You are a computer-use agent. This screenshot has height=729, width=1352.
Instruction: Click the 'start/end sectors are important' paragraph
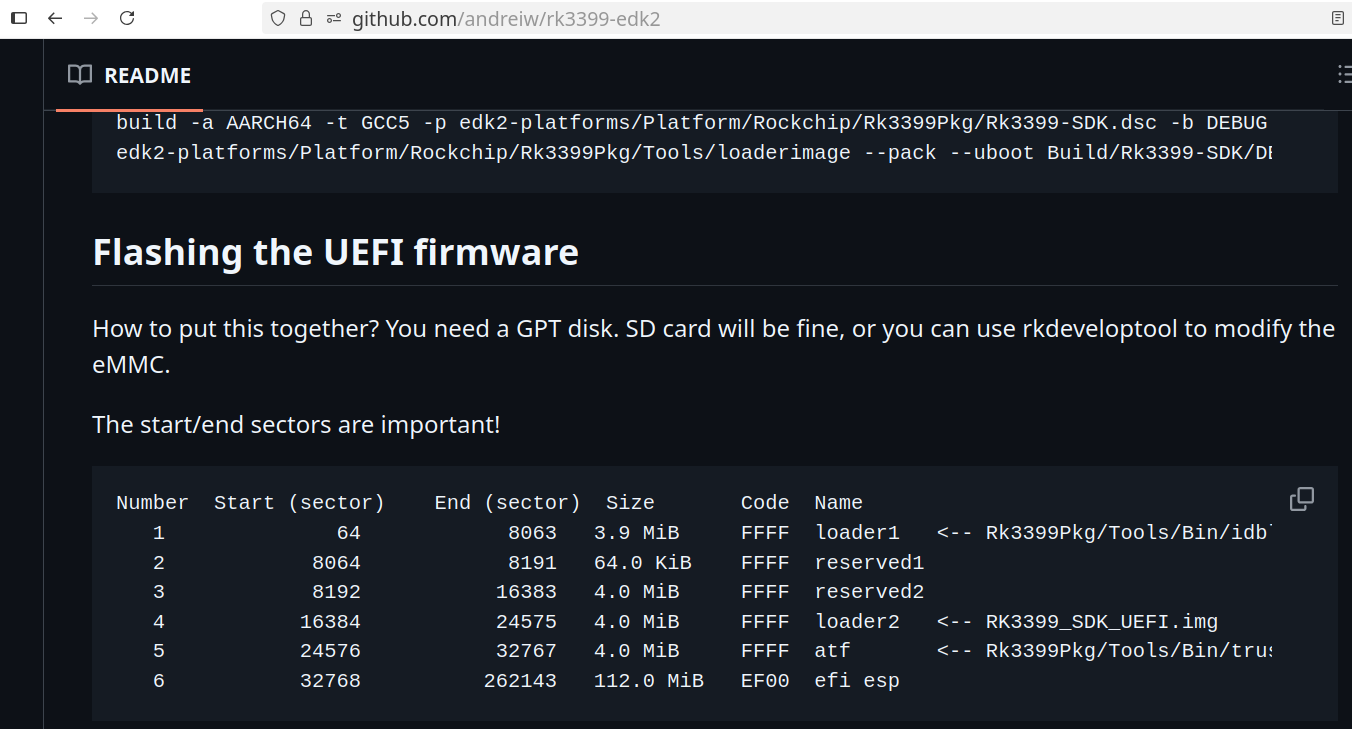pyautogui.click(x=296, y=425)
